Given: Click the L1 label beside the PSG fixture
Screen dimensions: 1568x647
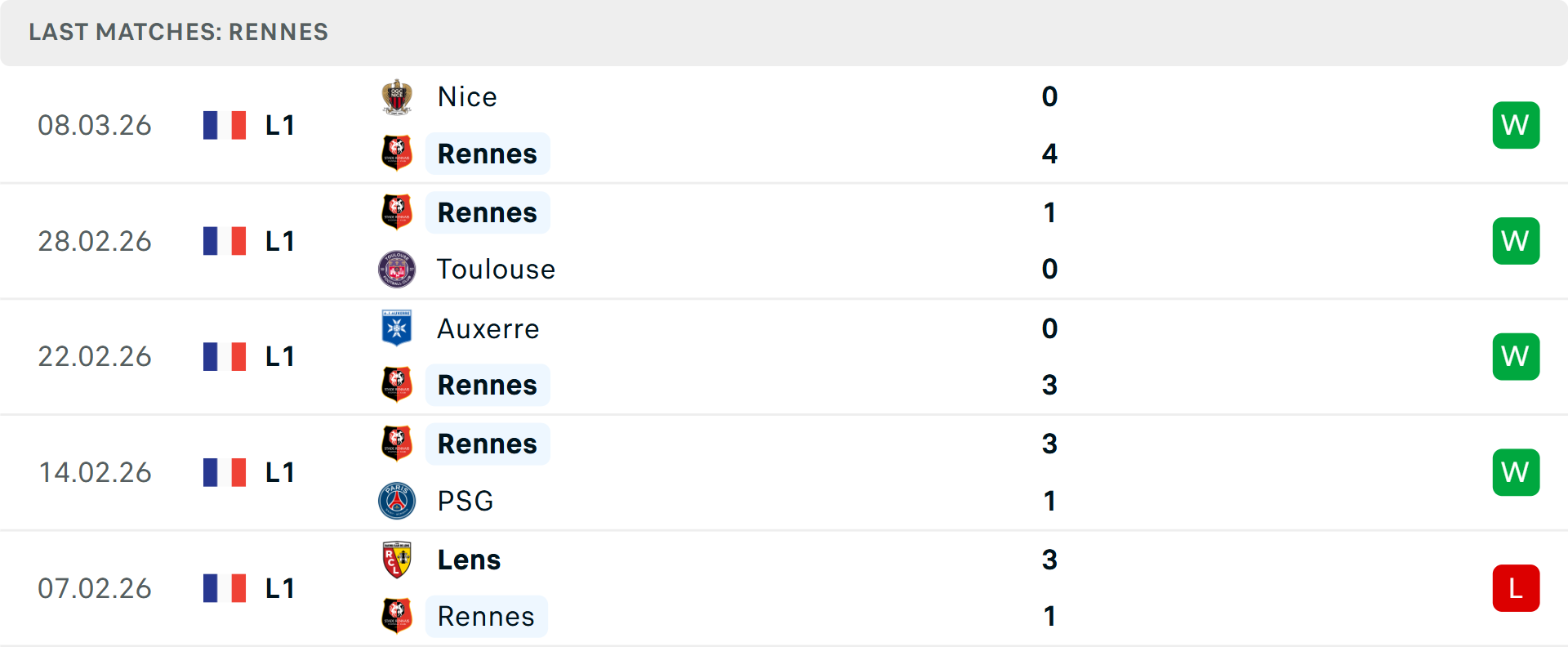Looking at the screenshot, I should click(x=279, y=472).
